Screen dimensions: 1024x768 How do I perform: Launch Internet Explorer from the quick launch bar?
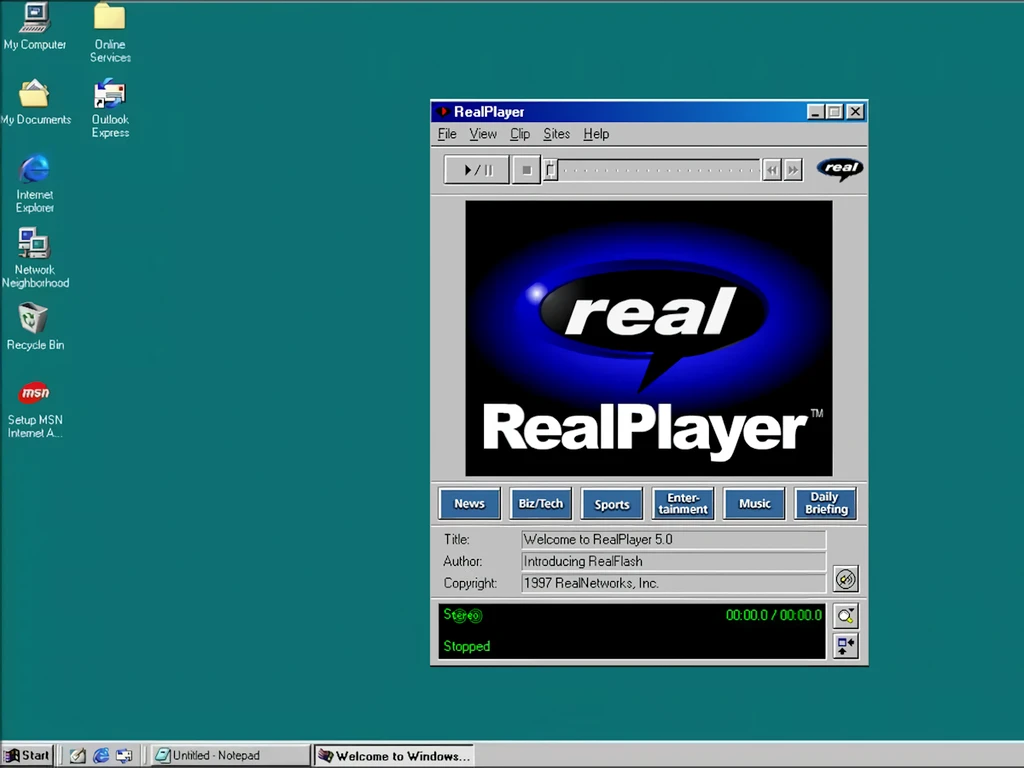(101, 756)
